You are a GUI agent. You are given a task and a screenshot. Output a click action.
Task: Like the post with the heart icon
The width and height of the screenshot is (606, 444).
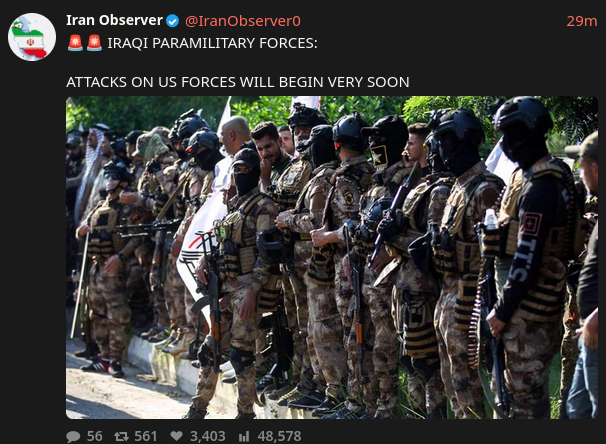(176, 436)
